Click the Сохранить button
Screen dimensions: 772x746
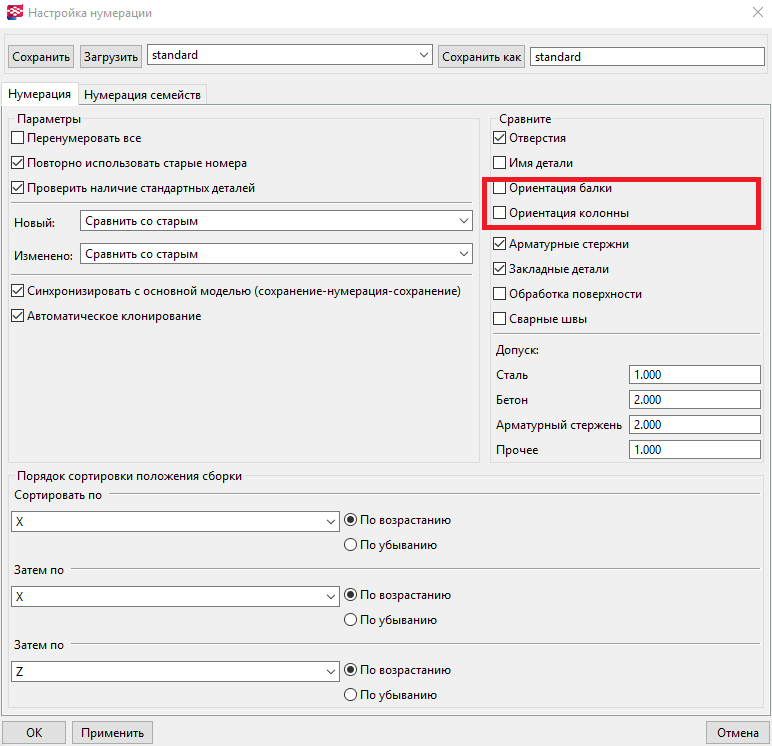pos(41,57)
